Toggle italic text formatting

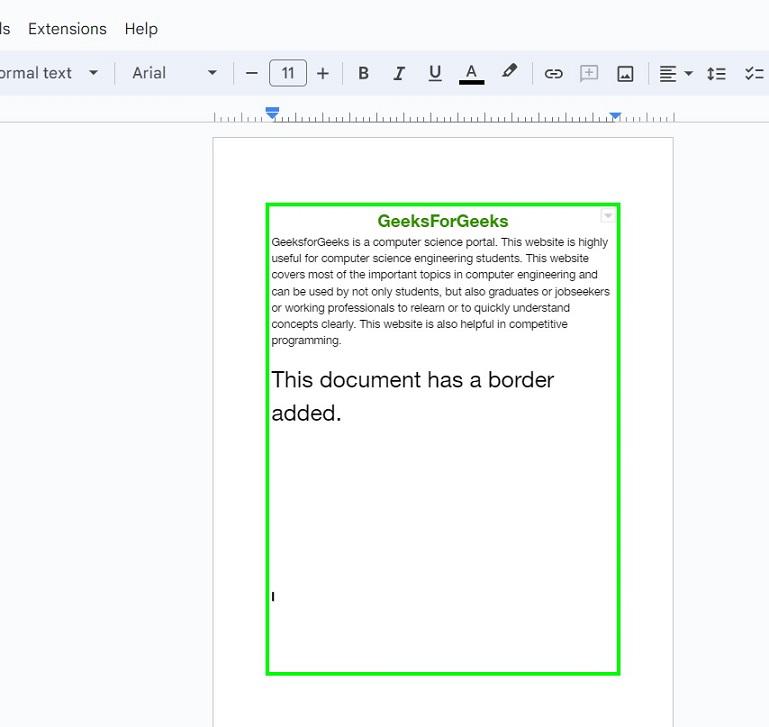(x=399, y=73)
